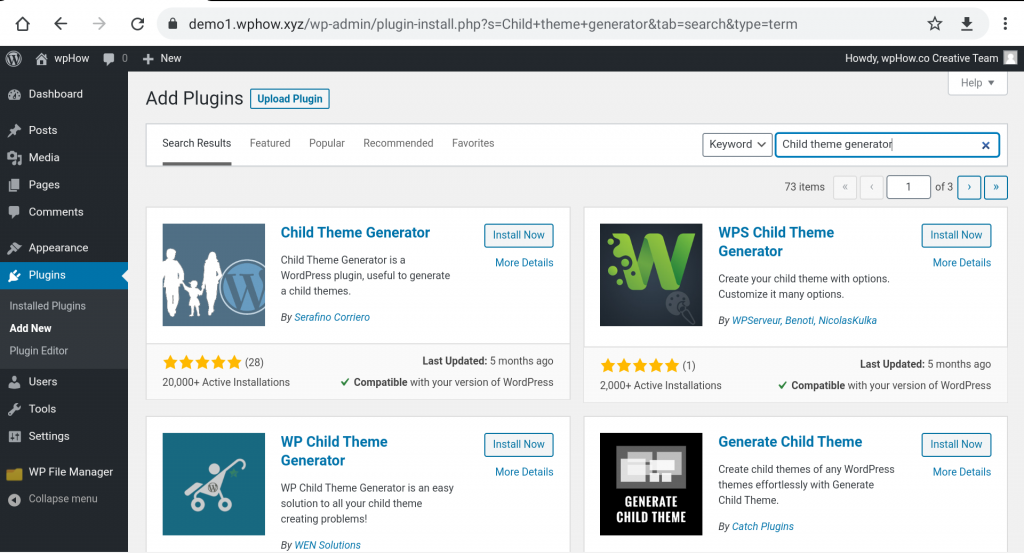This screenshot has height=553, width=1024.
Task: Open WP Child Theme Generator thumbnail
Action: 214,484
